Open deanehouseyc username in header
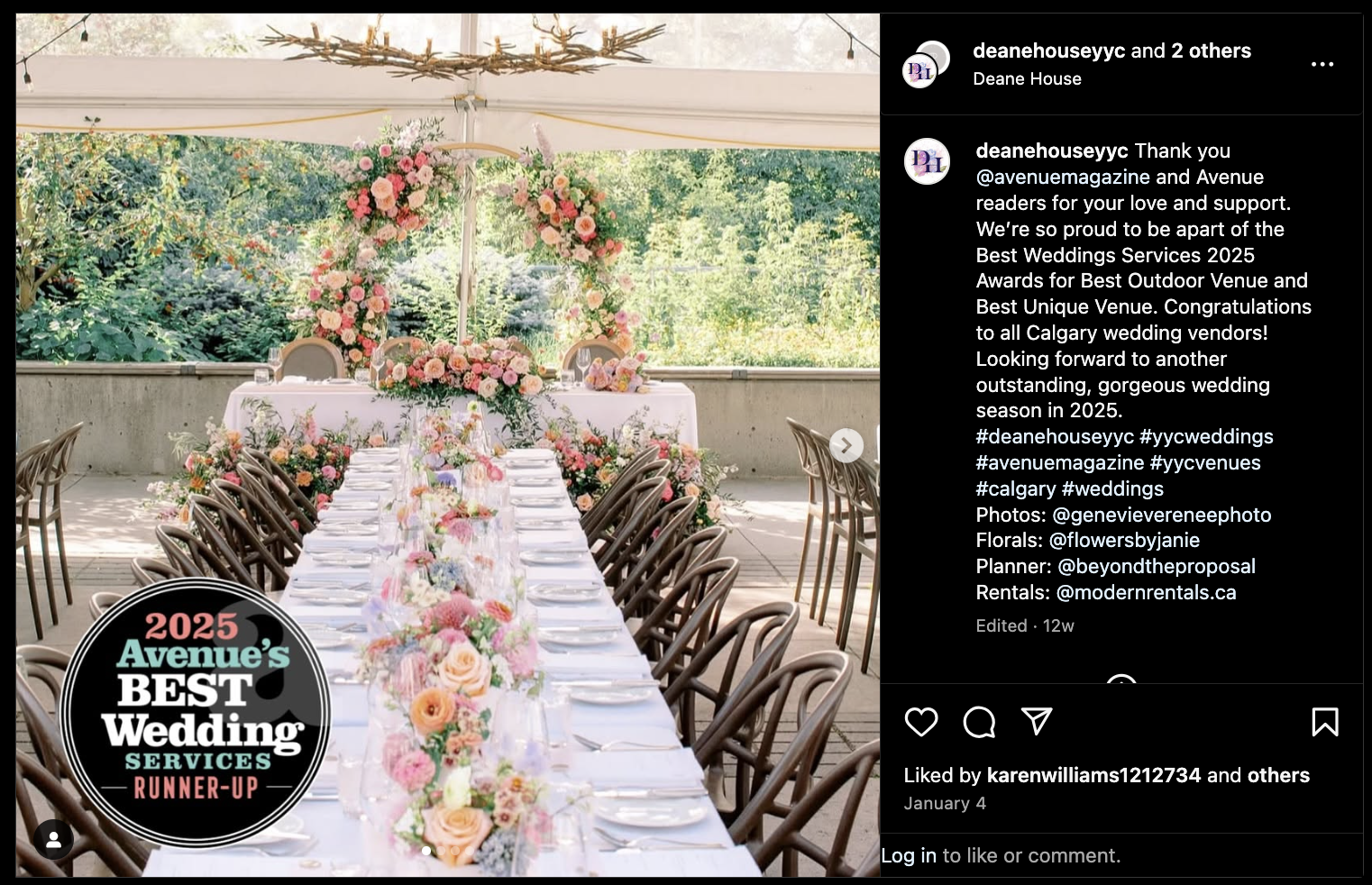The width and height of the screenshot is (1372, 885). [1048, 50]
